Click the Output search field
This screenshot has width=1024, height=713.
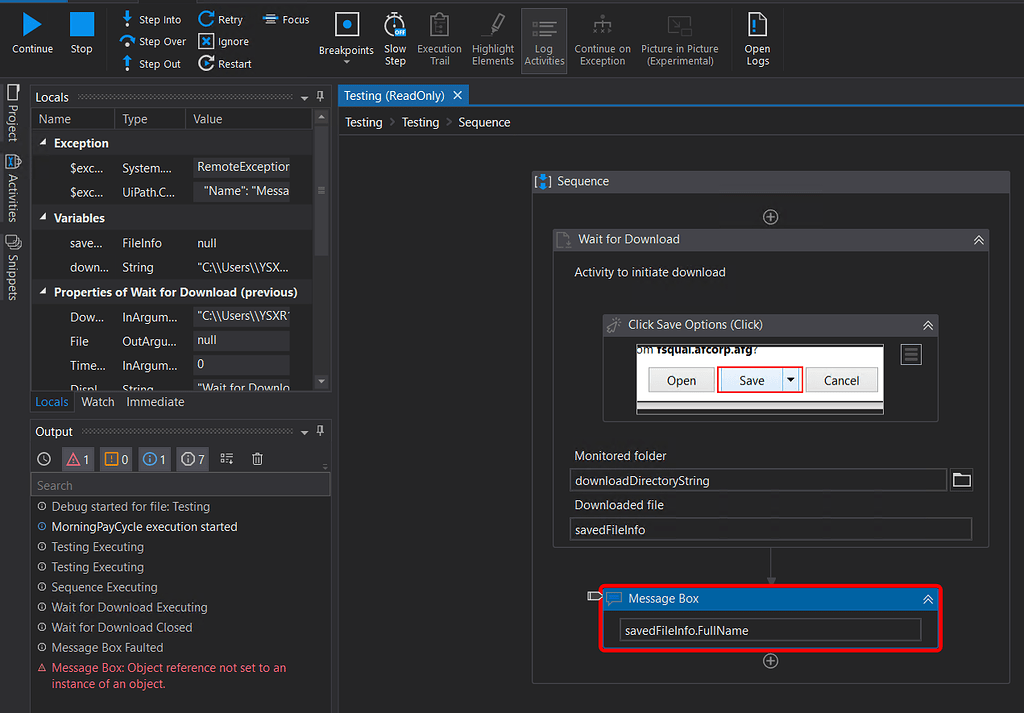pyautogui.click(x=180, y=485)
